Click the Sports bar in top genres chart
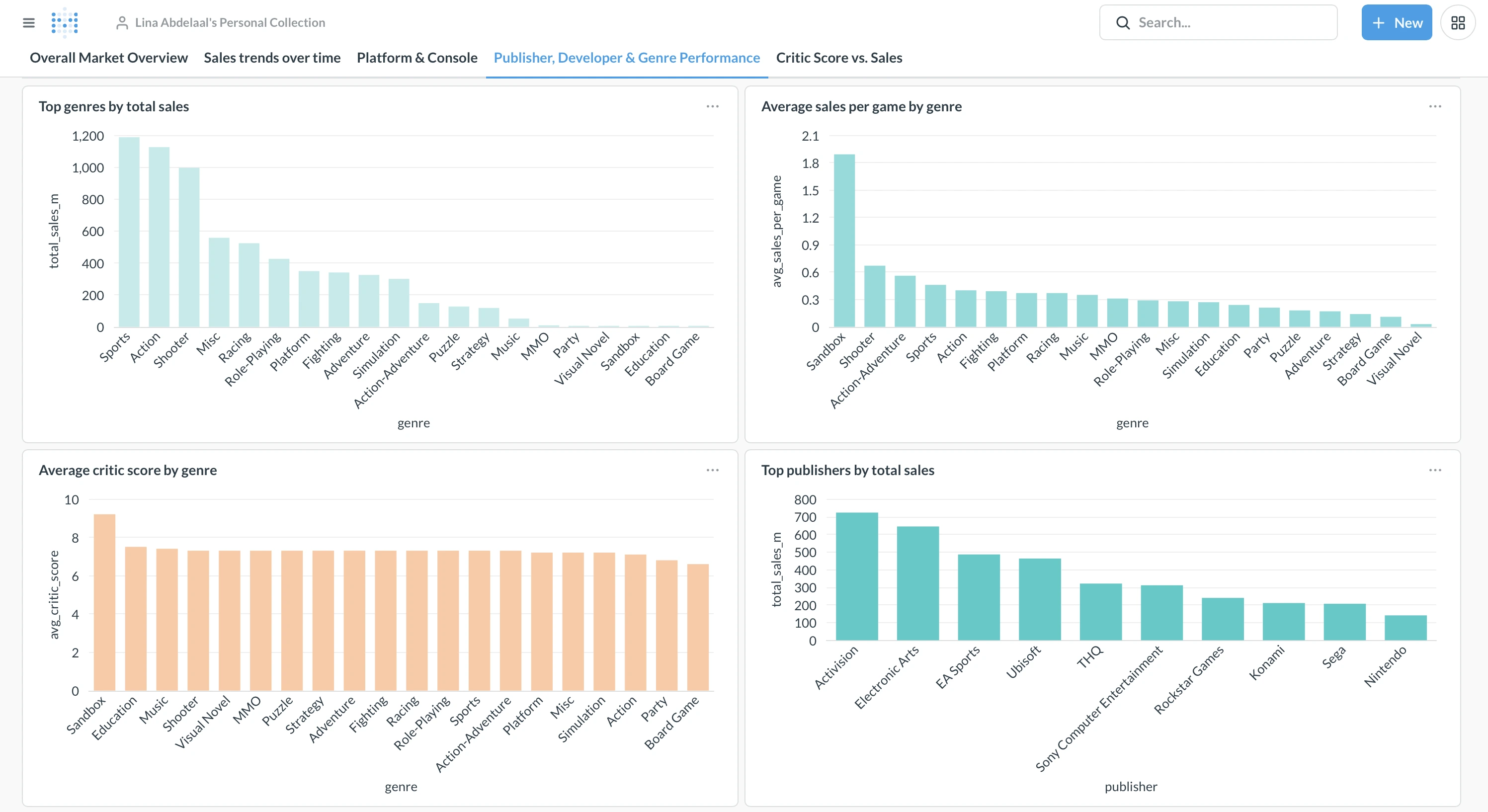The width and height of the screenshot is (1488, 812). click(x=129, y=232)
